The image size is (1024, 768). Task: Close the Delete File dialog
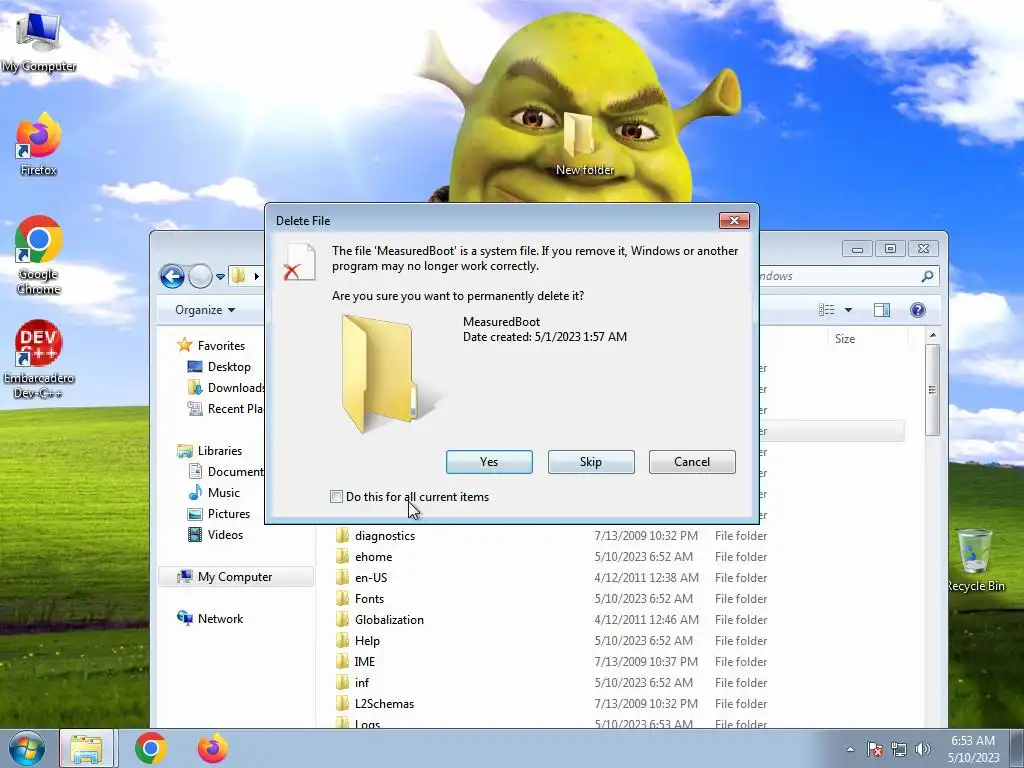point(734,221)
